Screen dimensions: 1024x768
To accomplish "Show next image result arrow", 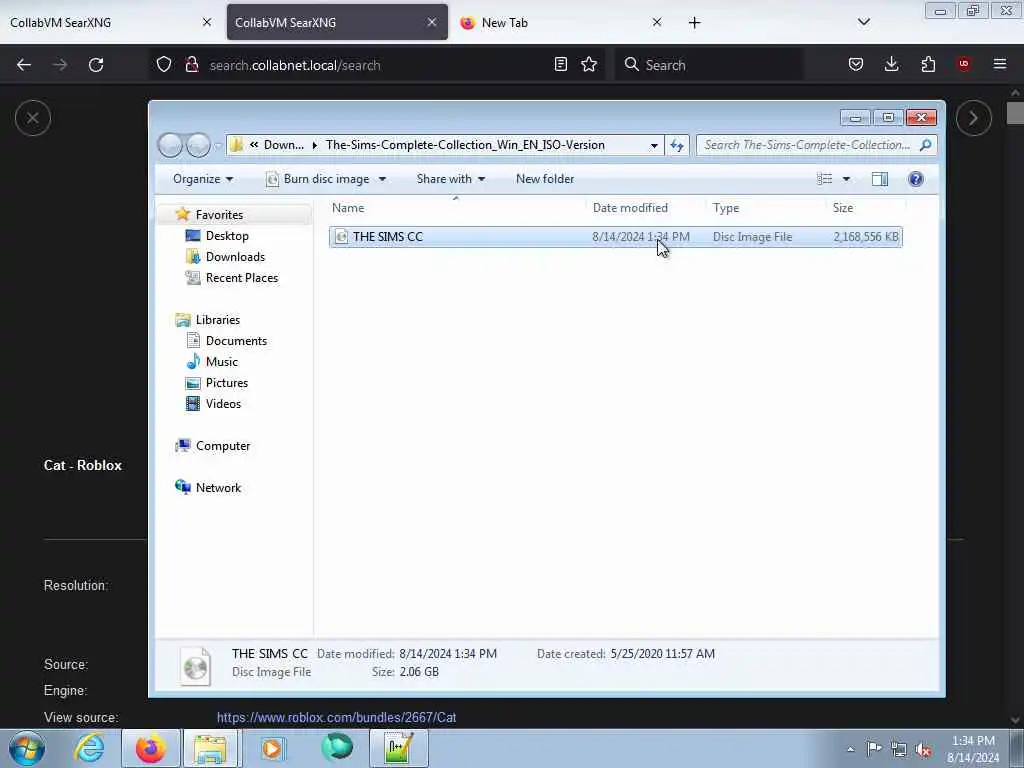I will tap(974, 118).
